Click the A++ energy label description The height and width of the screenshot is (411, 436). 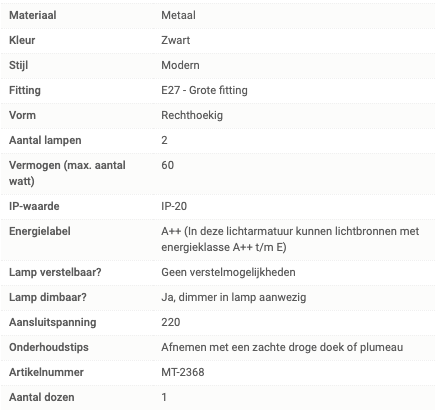(290, 239)
